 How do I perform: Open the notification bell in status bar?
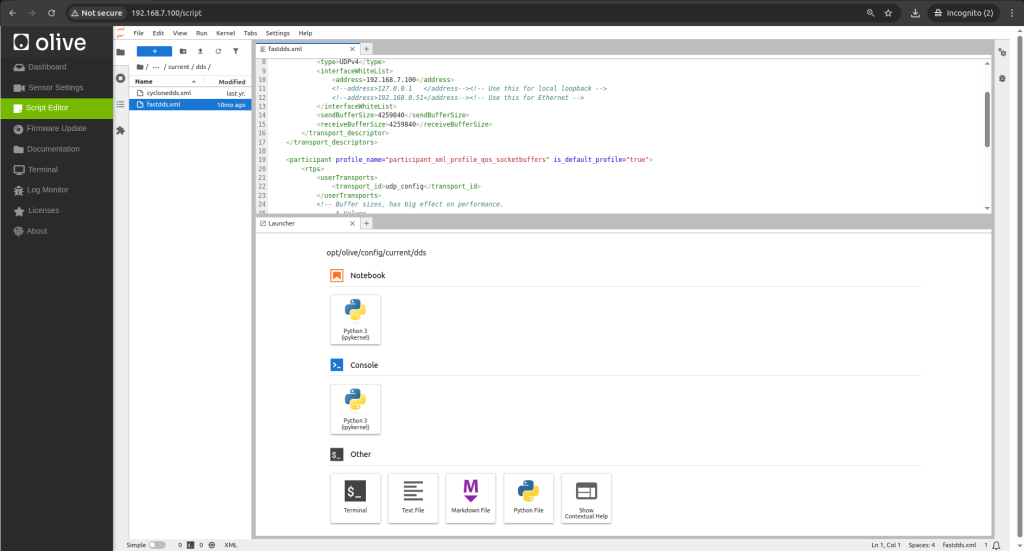tap(996, 545)
